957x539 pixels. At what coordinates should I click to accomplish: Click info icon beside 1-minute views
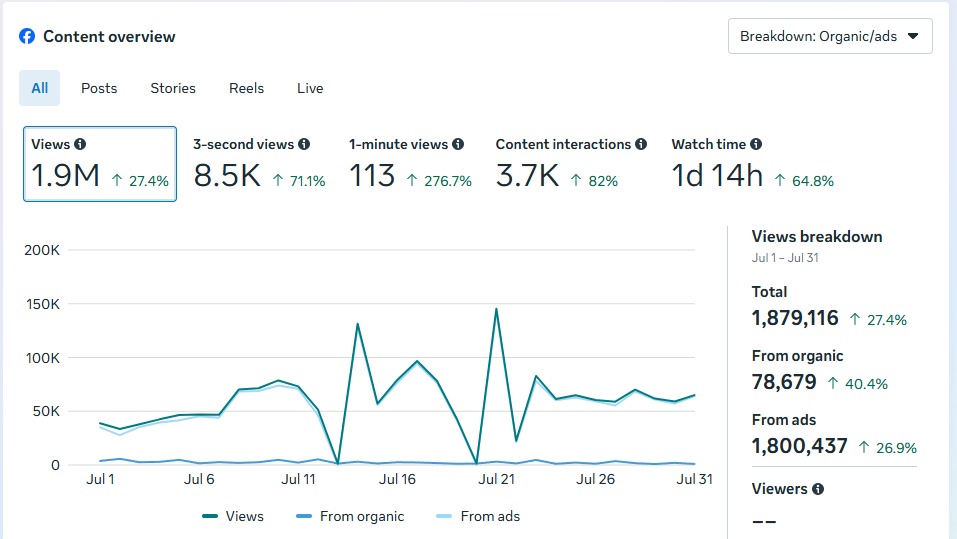458,144
